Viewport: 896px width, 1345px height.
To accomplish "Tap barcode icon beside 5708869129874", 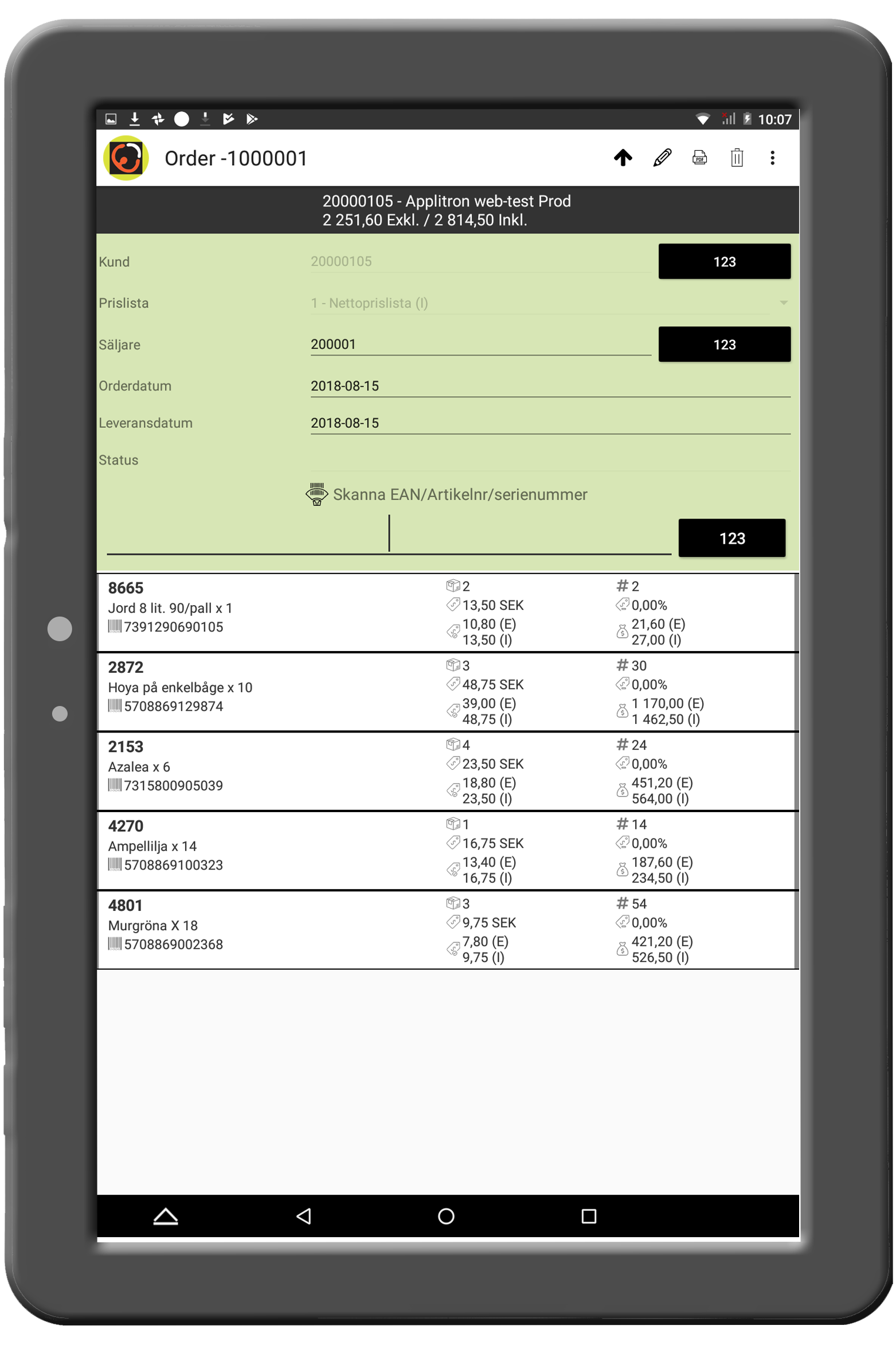I will click(115, 705).
